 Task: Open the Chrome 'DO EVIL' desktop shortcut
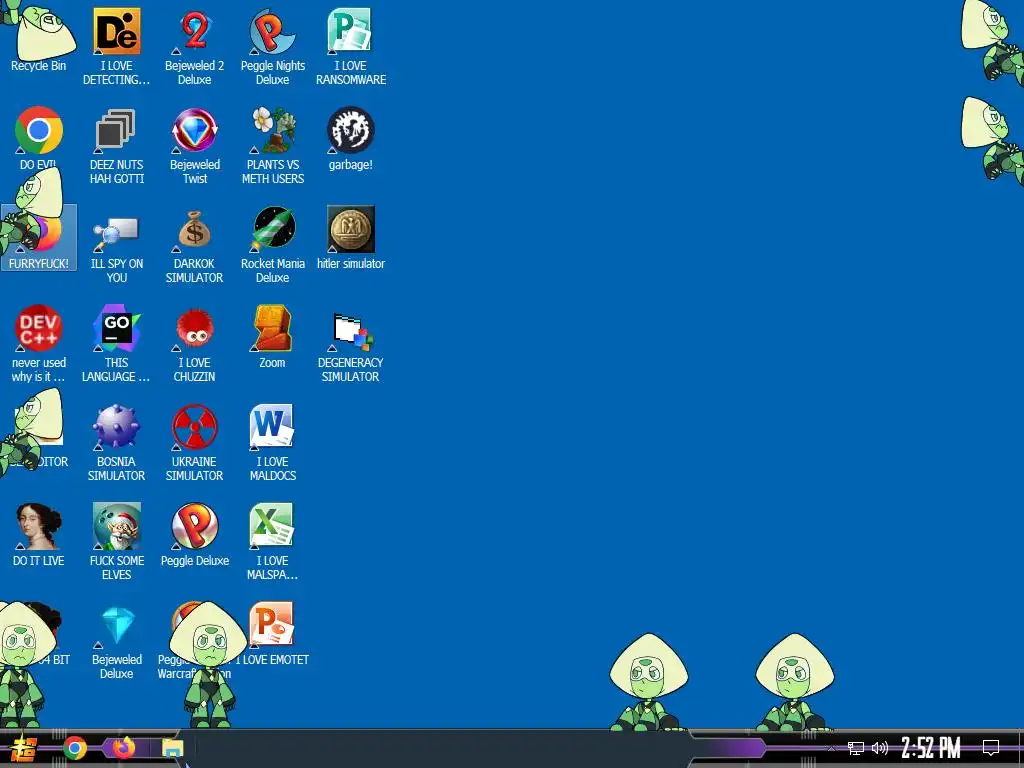tap(39, 137)
